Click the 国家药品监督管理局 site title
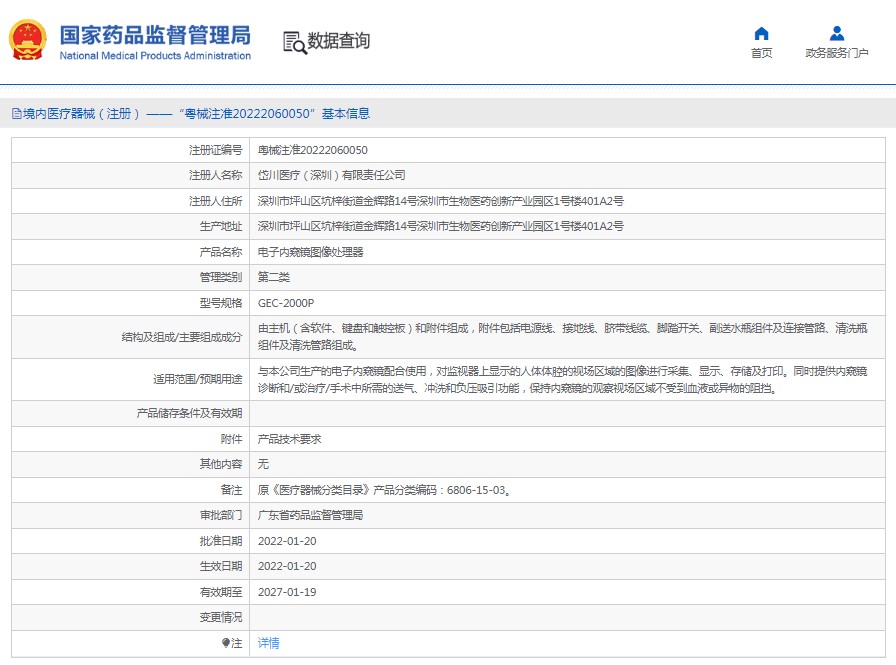 coord(155,34)
